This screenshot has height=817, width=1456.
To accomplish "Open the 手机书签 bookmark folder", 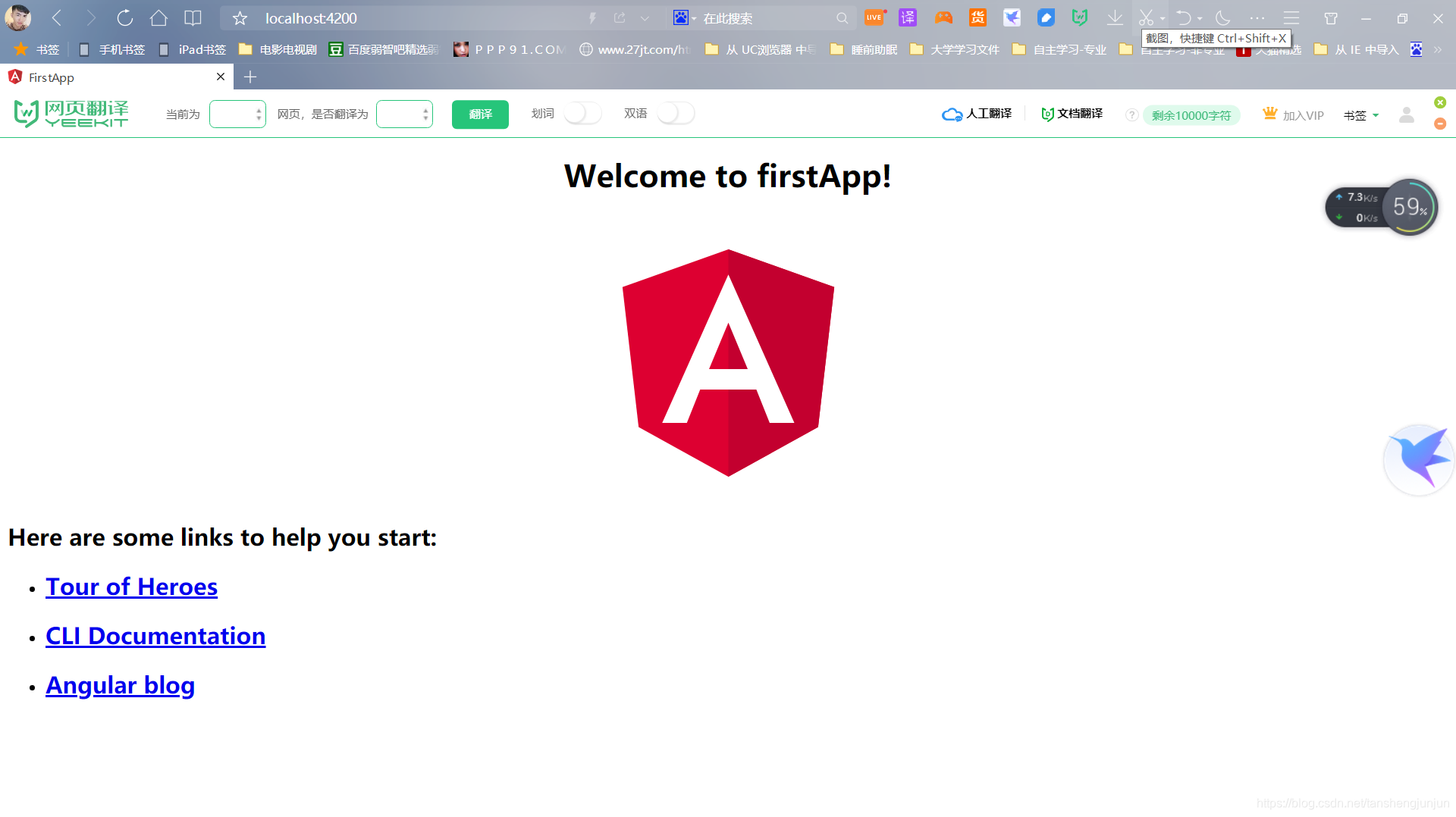I will coord(111,49).
